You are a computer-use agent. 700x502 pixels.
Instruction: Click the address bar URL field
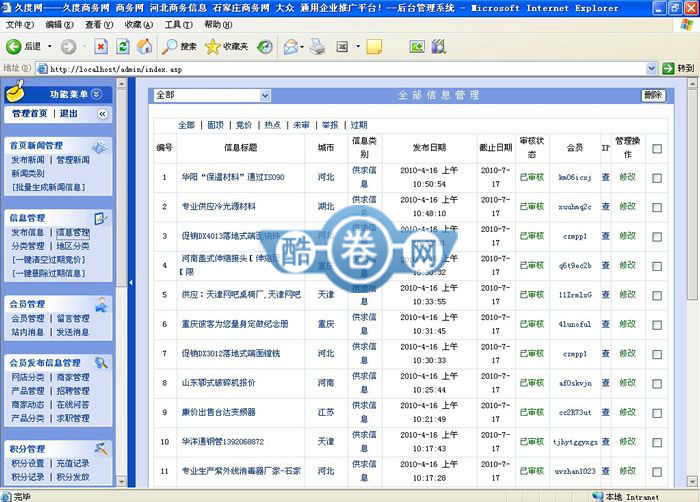(x=342, y=69)
